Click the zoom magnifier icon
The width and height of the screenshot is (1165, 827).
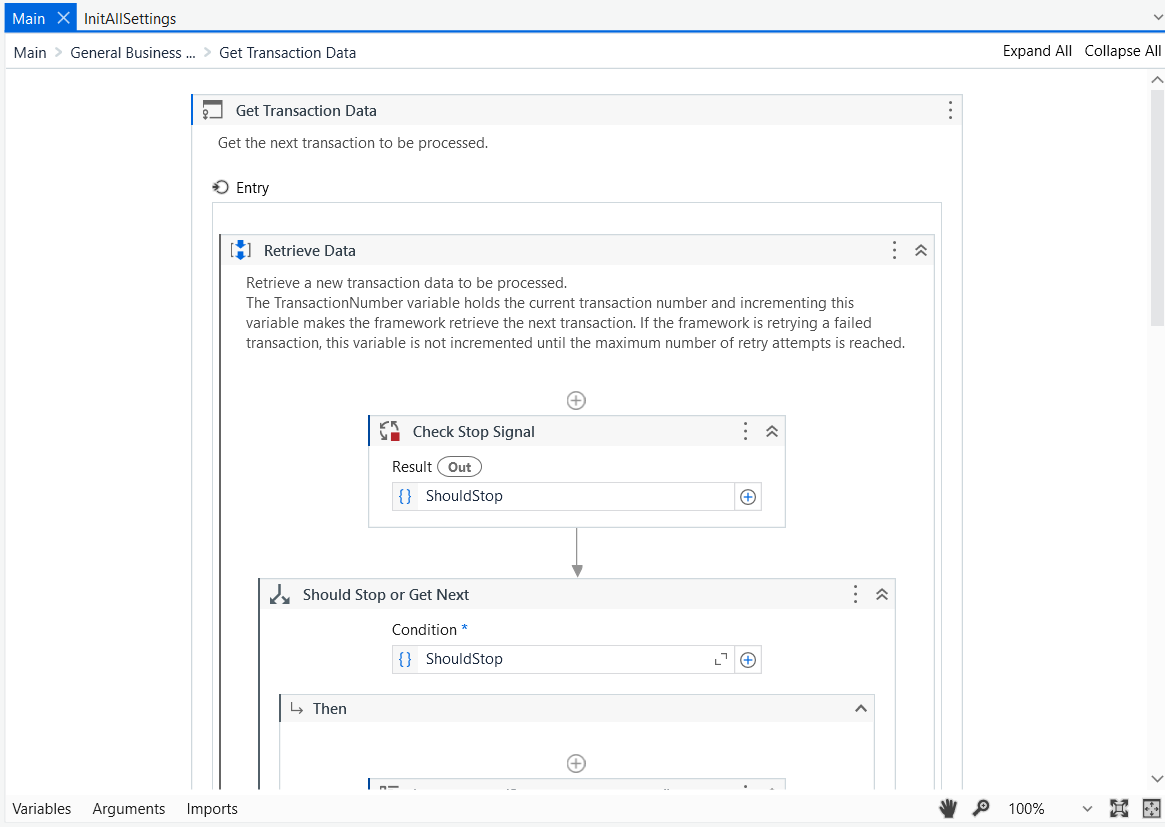(981, 808)
